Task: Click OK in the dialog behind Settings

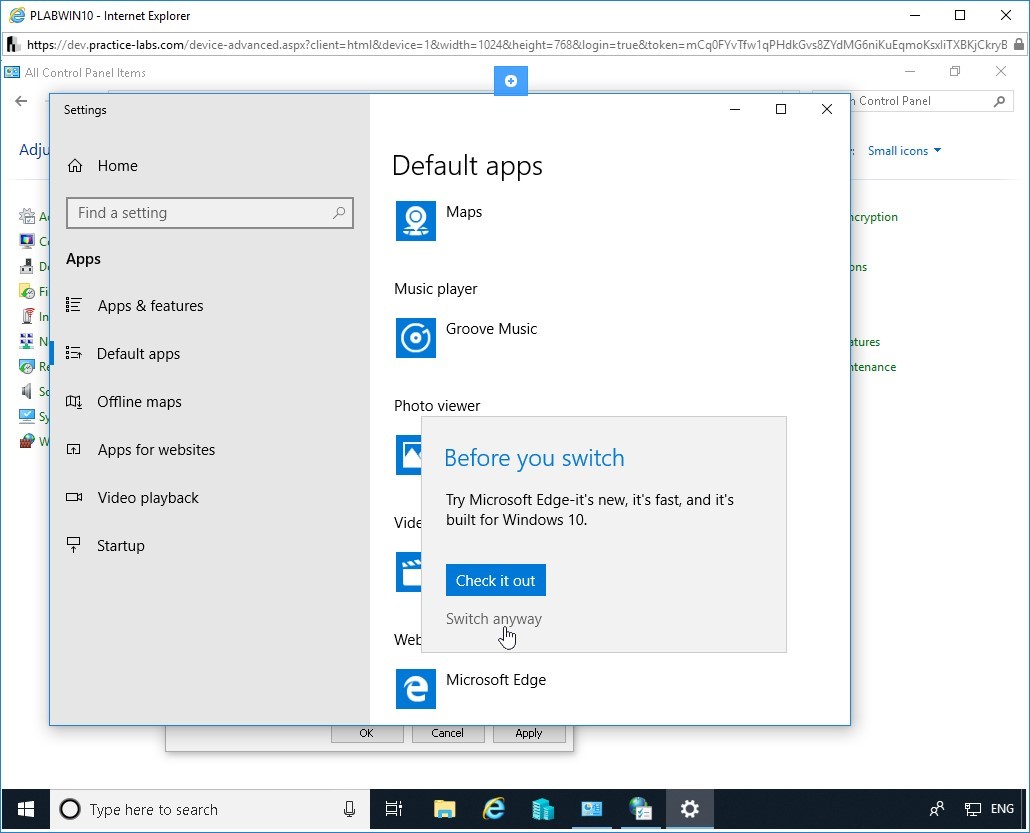Action: (x=367, y=733)
